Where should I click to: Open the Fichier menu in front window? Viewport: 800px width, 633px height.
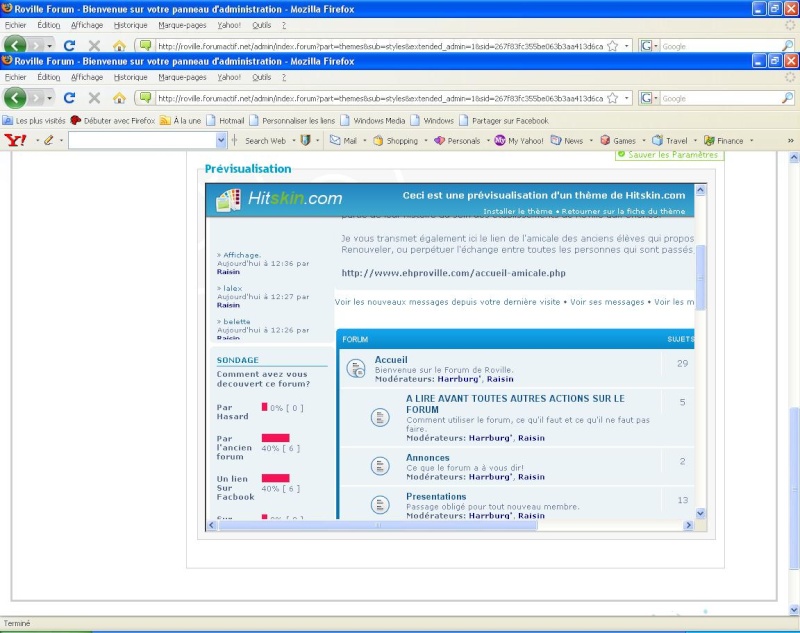[15, 77]
